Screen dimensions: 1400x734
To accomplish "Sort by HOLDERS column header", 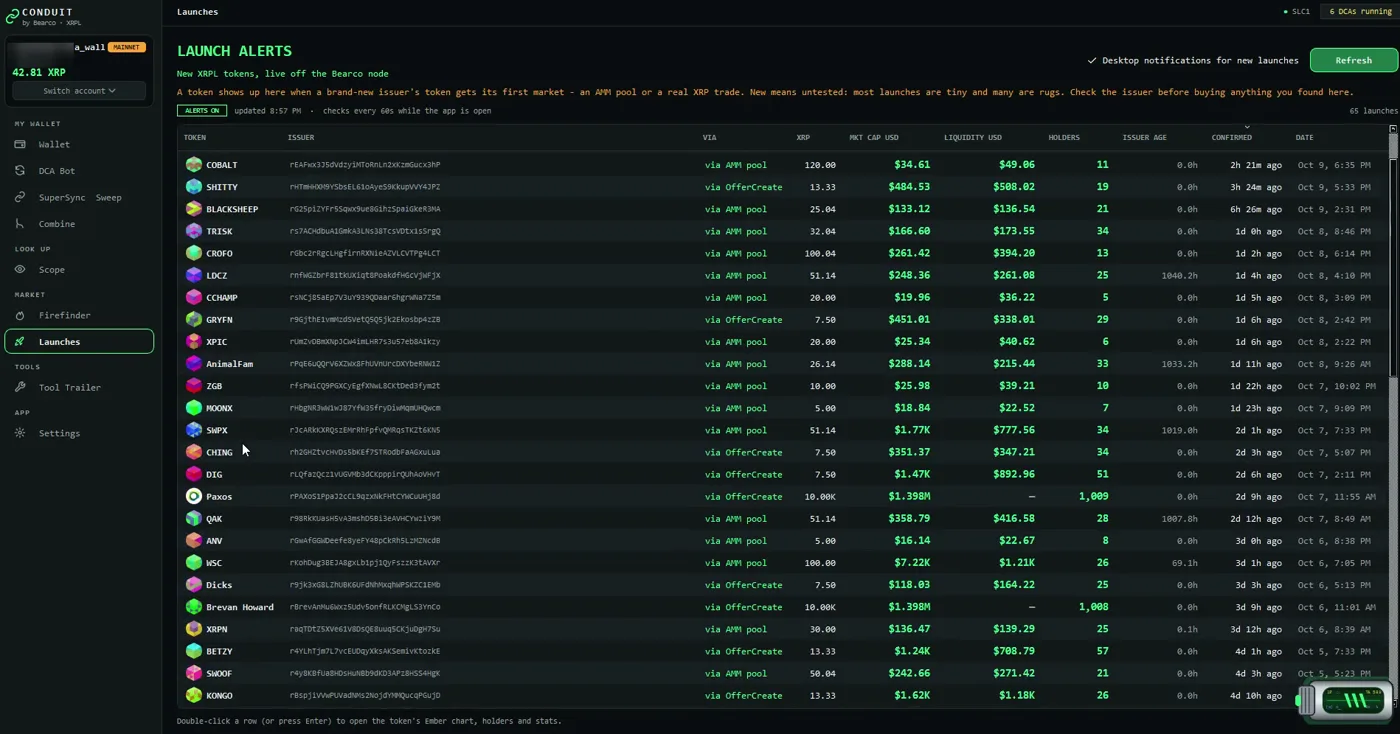I will [x=1064, y=137].
